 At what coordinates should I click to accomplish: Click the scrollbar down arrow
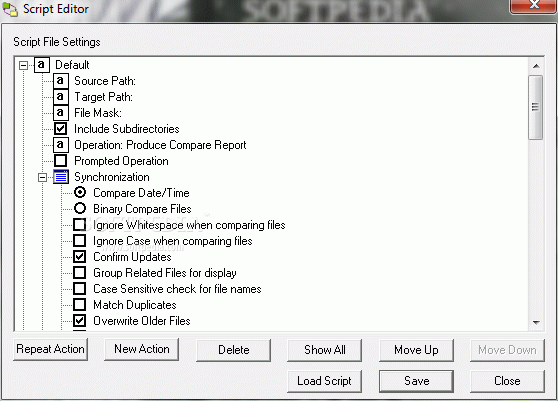click(x=536, y=323)
